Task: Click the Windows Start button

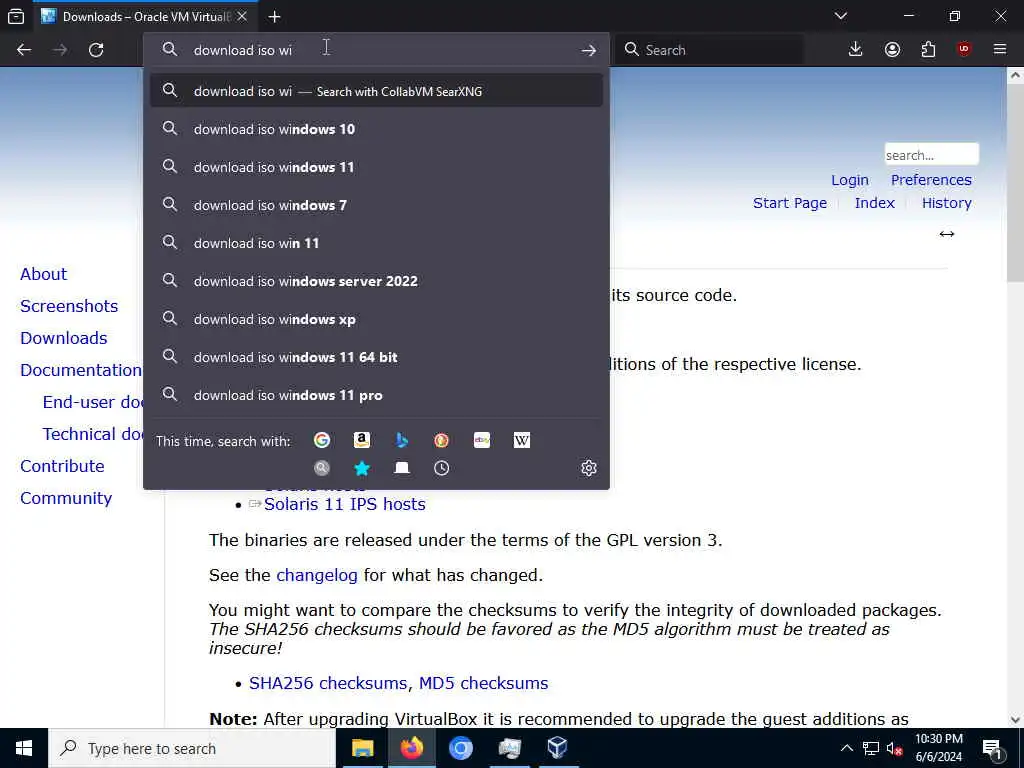Action: (x=24, y=748)
